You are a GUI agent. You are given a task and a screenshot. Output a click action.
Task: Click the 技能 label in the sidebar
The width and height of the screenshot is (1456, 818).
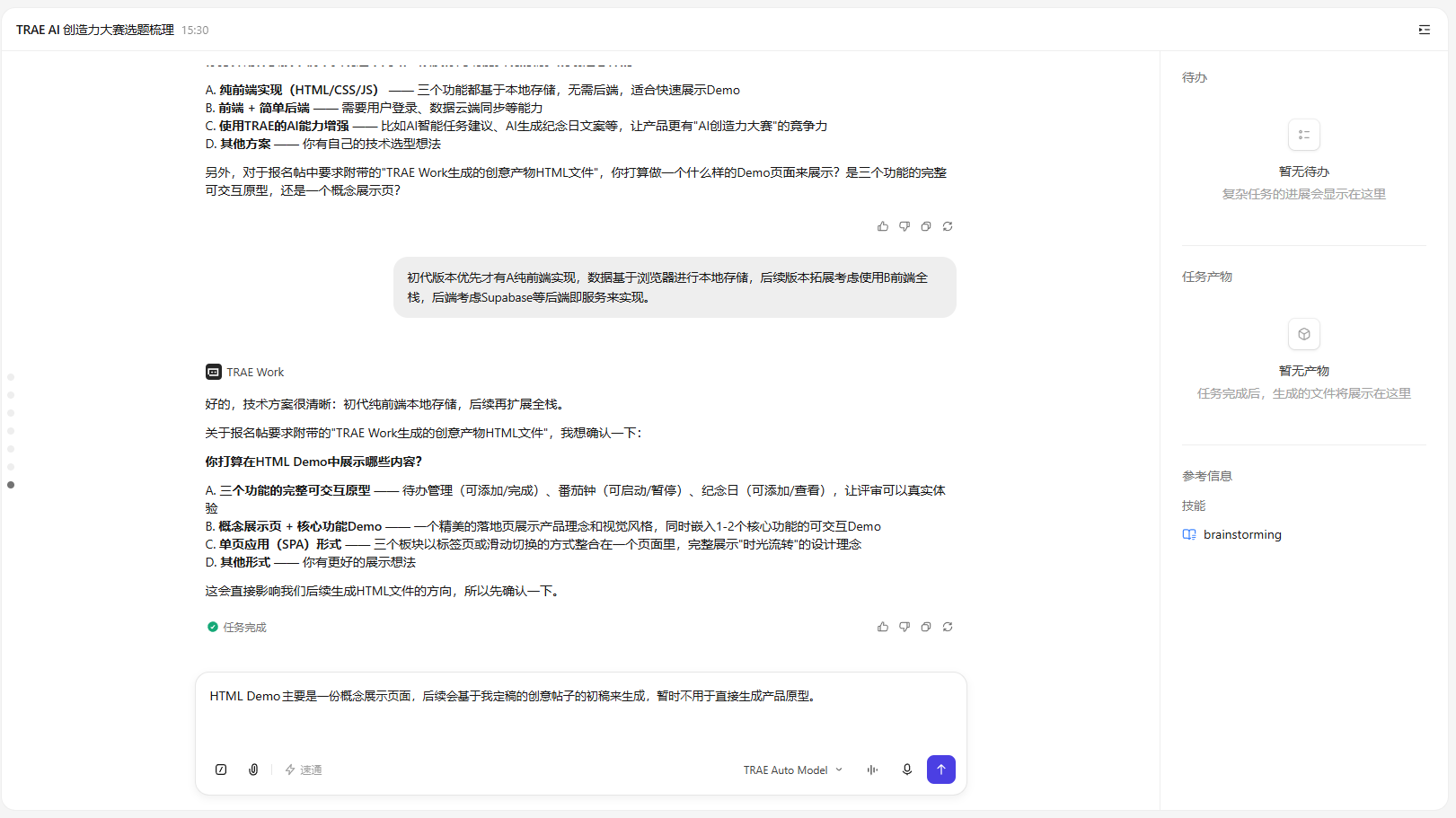1194,506
